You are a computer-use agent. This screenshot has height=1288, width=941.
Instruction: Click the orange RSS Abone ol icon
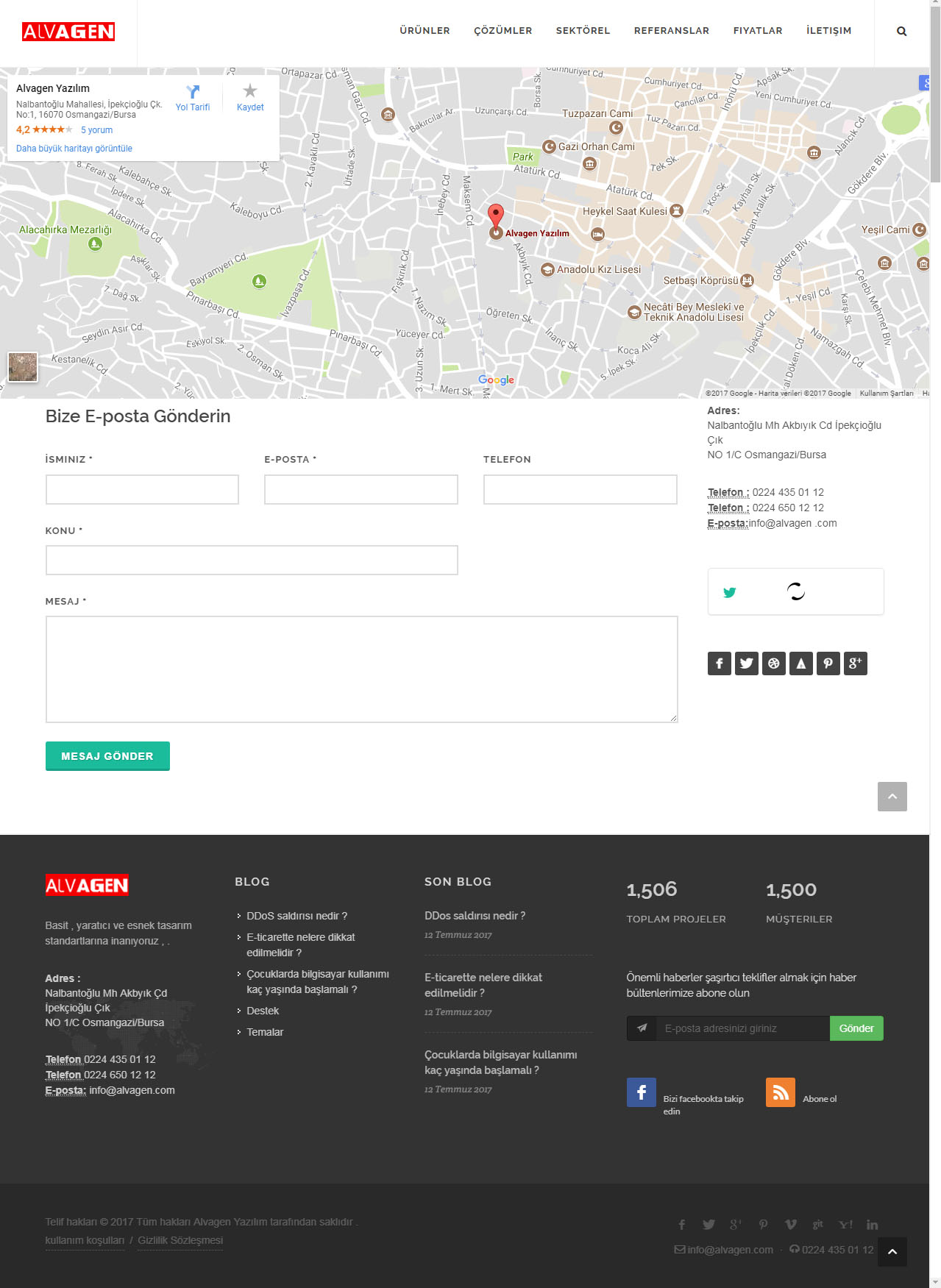click(780, 1092)
